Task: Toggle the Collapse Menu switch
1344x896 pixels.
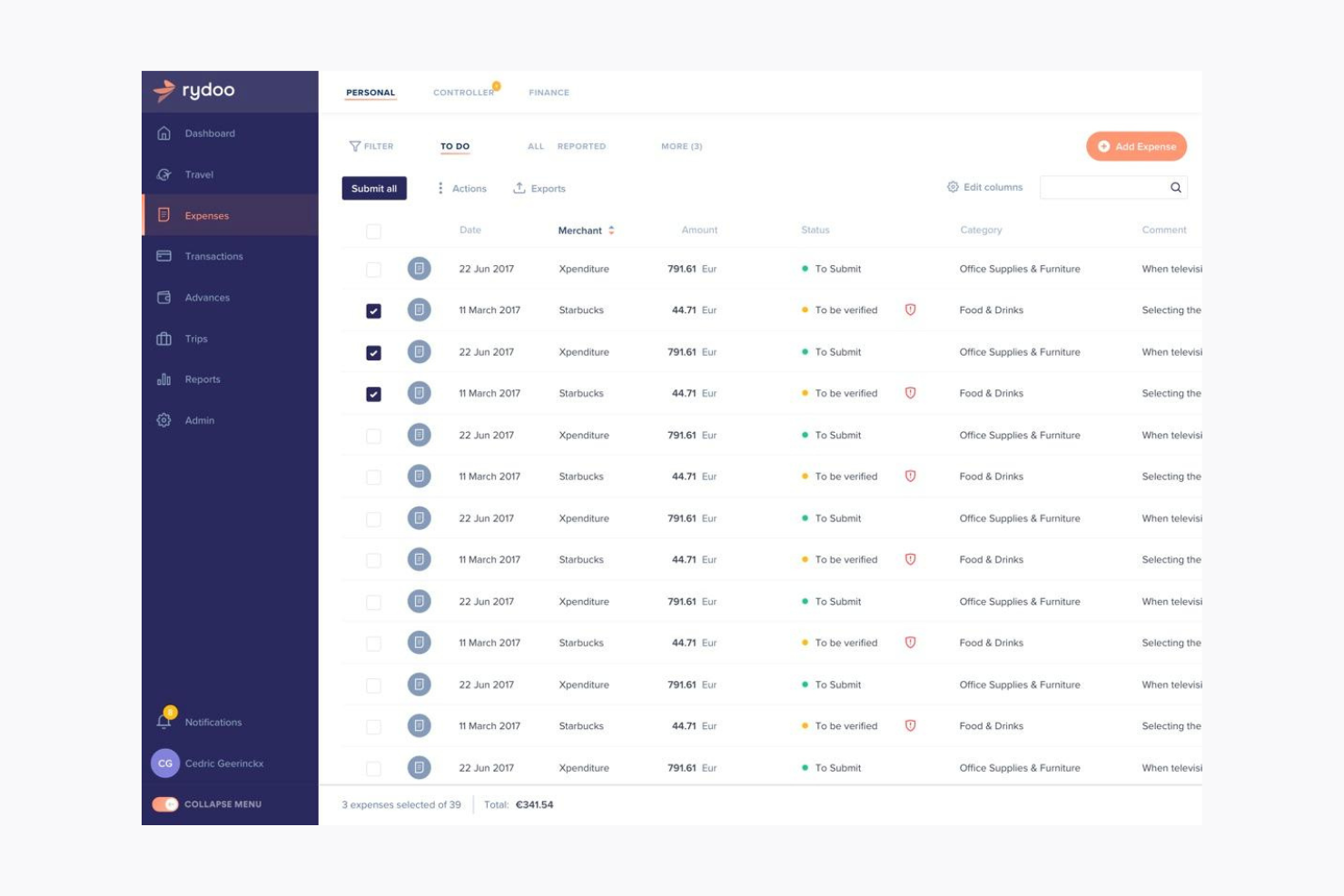Action: (x=165, y=804)
